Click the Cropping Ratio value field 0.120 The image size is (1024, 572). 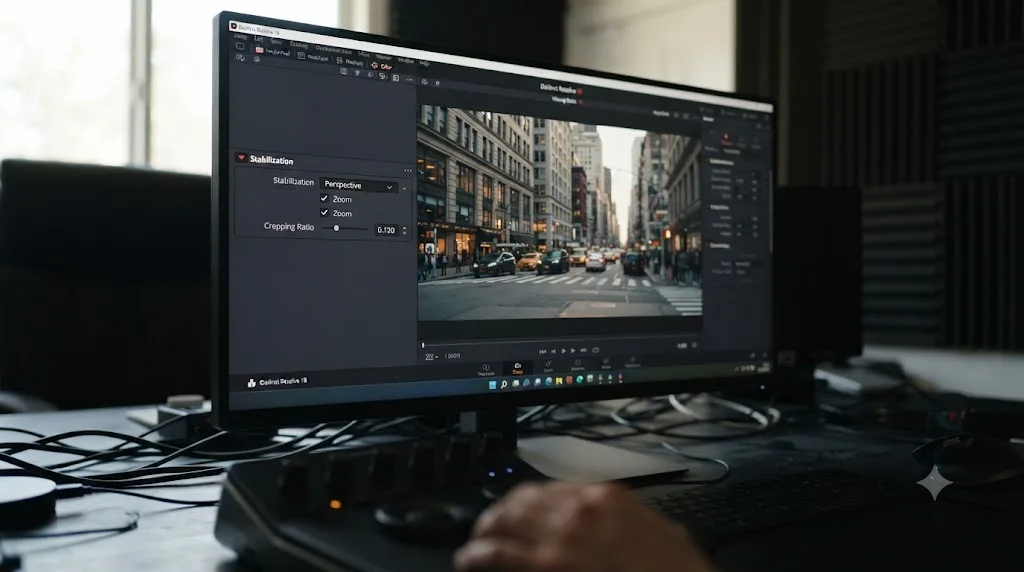coord(386,230)
